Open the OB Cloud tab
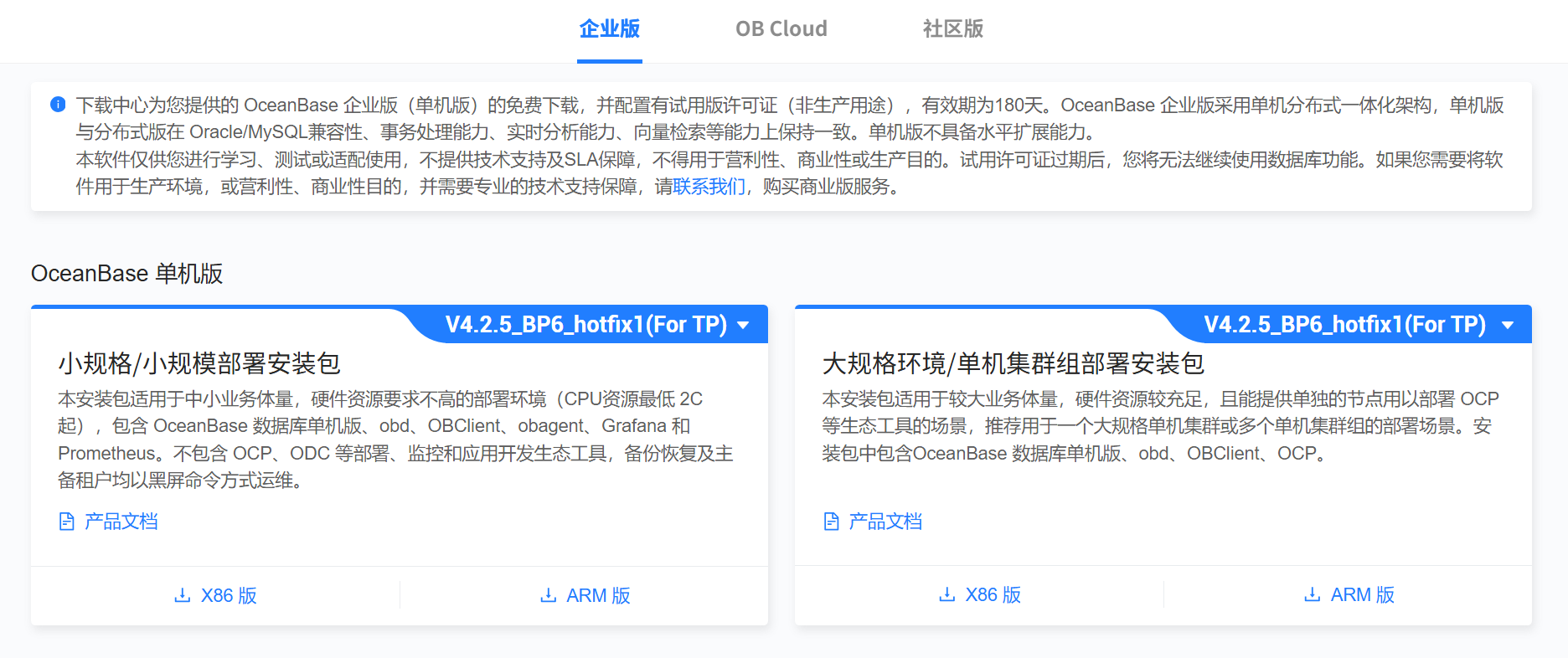 (781, 29)
